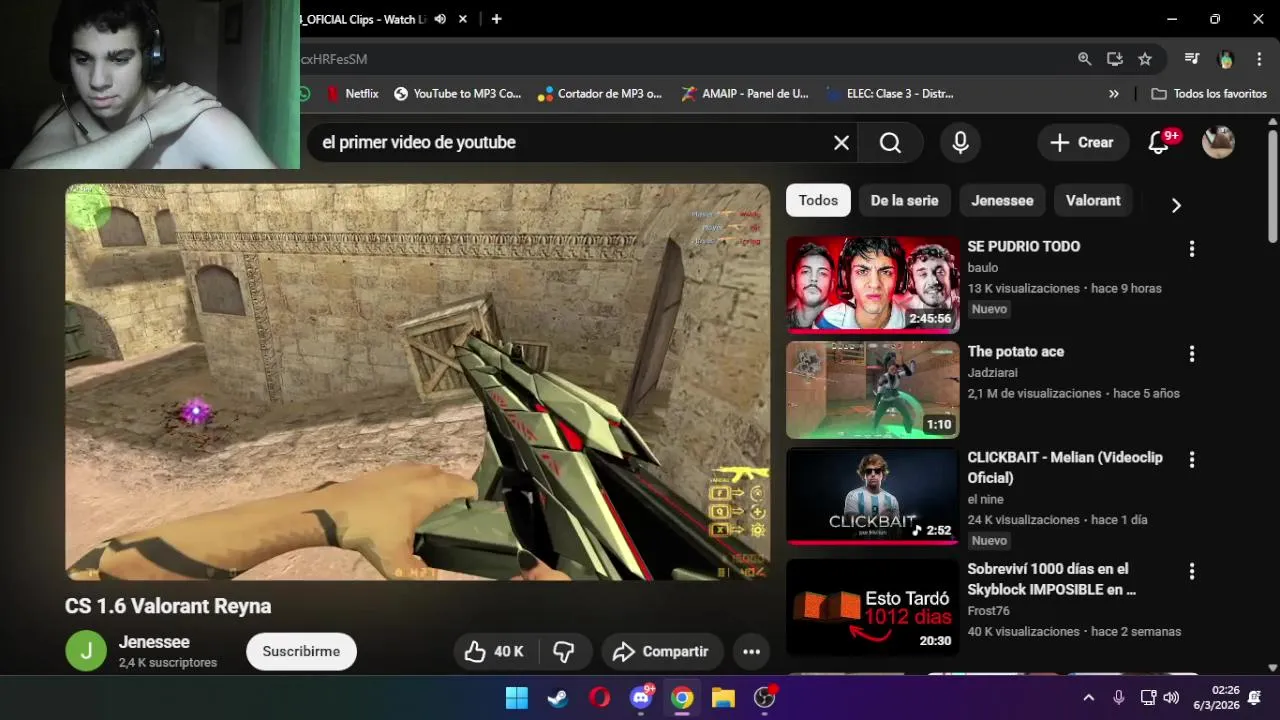Screen dimensions: 1280x720
Task: Open the ELEC: Clase 3 bookmark
Action: (x=890, y=94)
